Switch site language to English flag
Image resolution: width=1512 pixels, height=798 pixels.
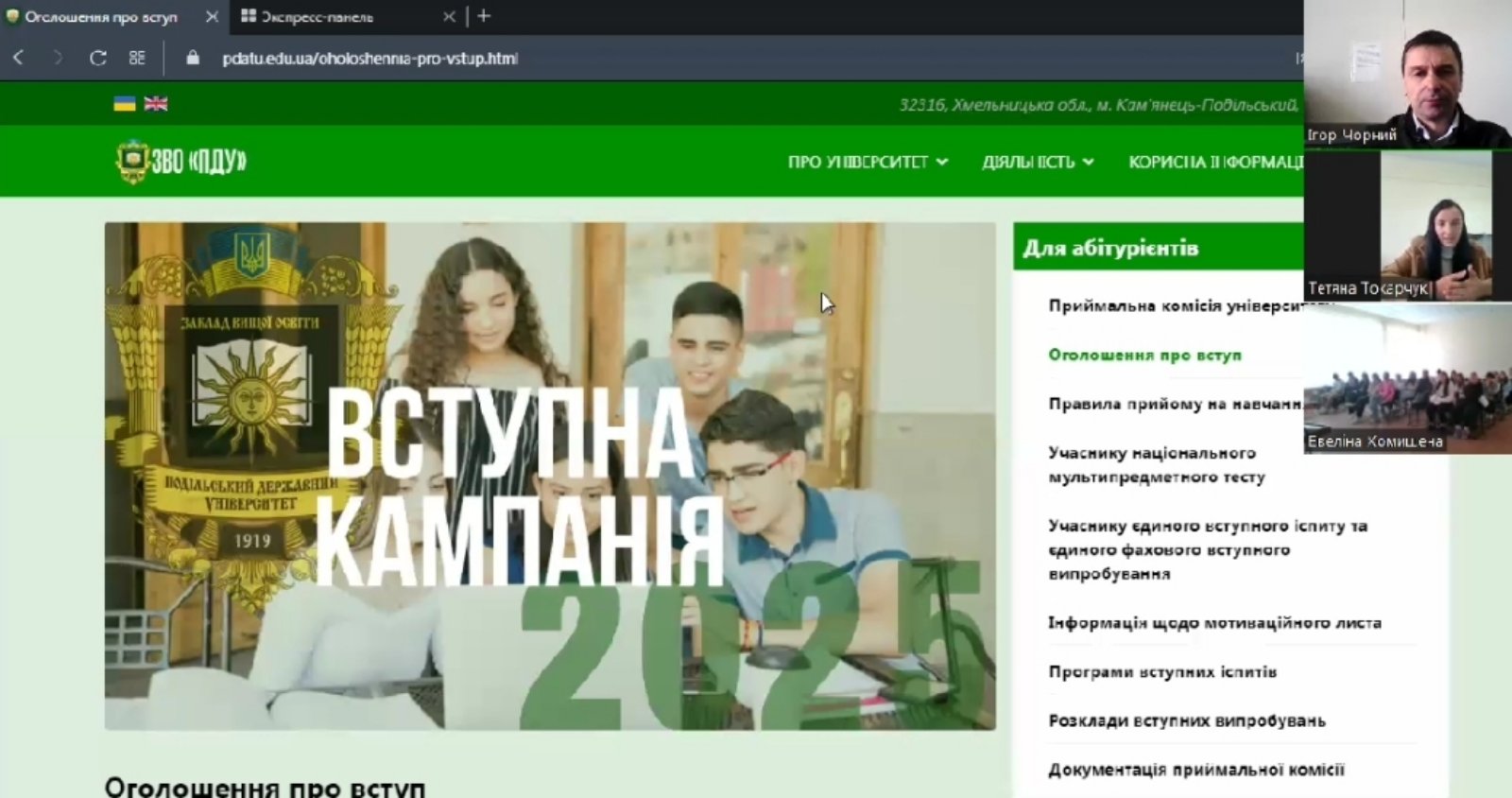click(156, 104)
